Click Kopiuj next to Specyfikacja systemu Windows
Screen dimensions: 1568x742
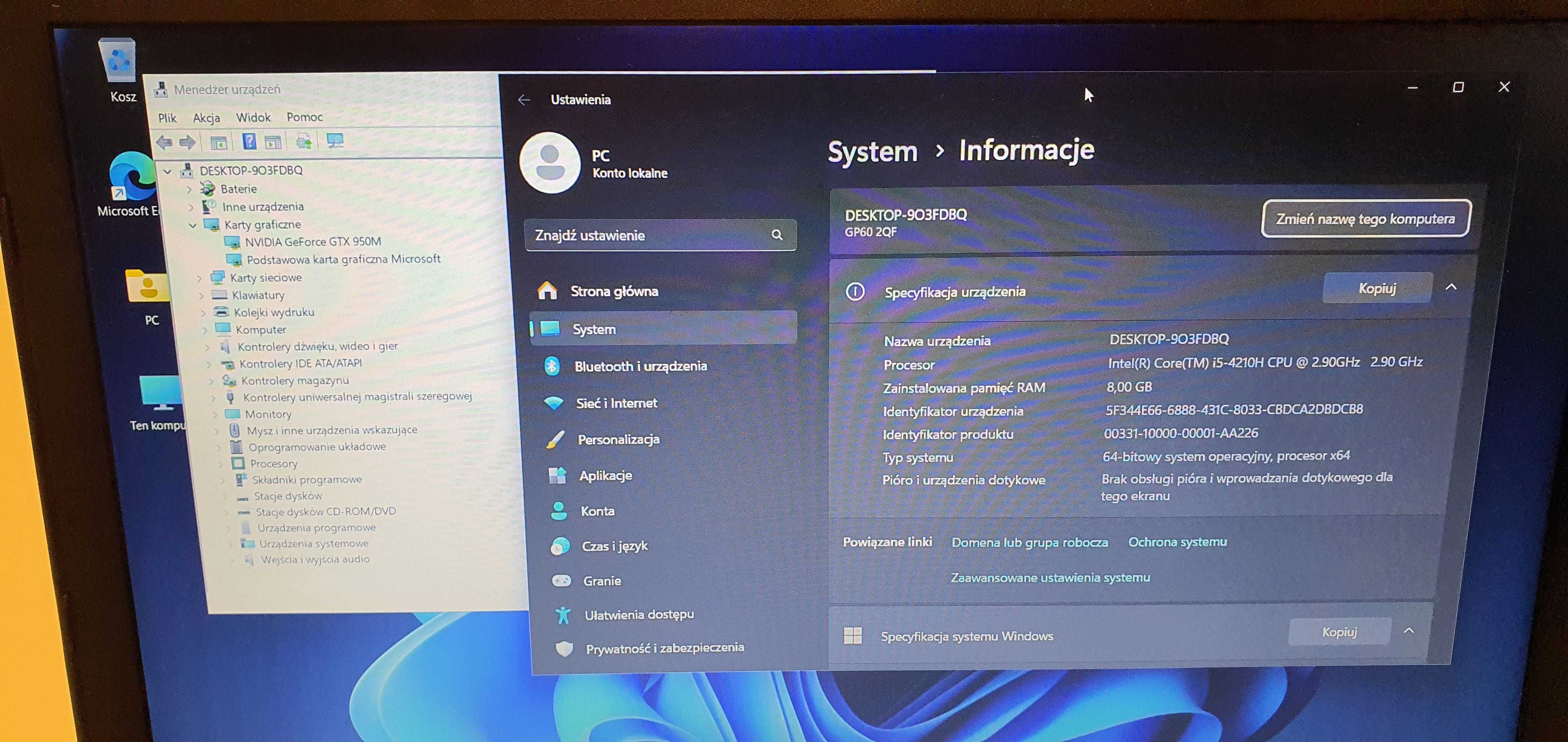click(x=1339, y=632)
